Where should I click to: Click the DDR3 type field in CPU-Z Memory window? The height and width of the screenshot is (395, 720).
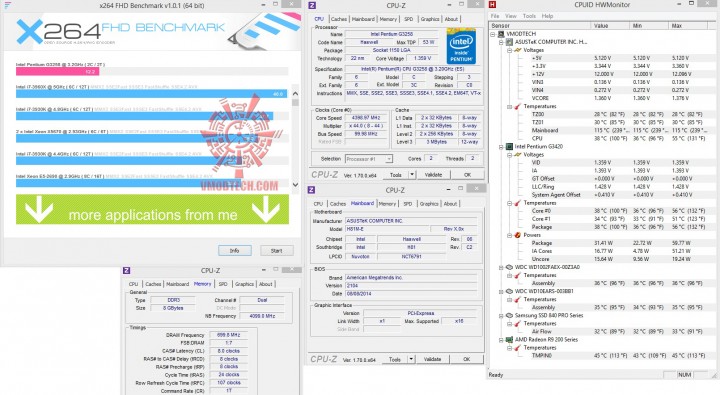tap(174, 300)
